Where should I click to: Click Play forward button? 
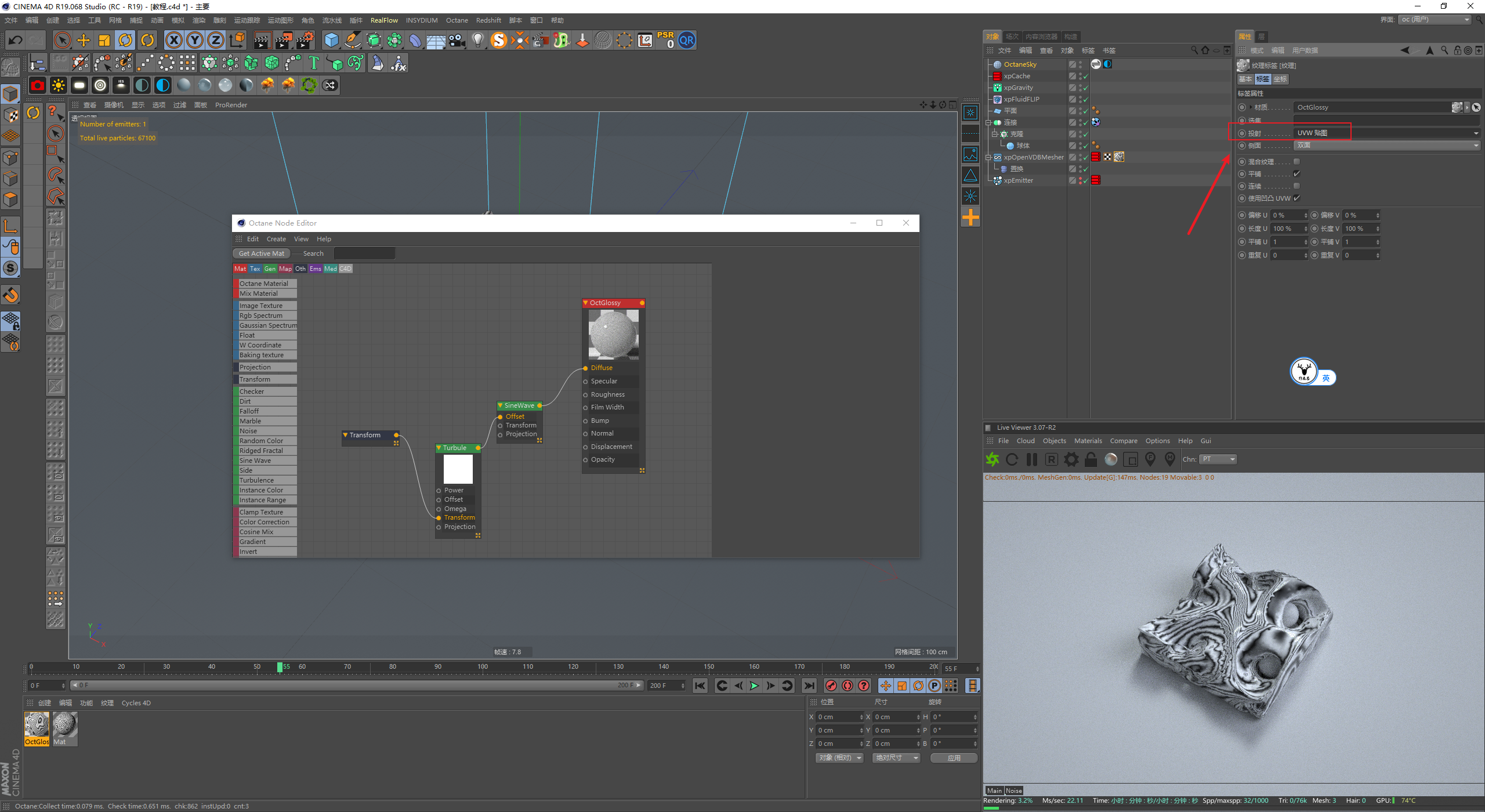click(x=754, y=686)
